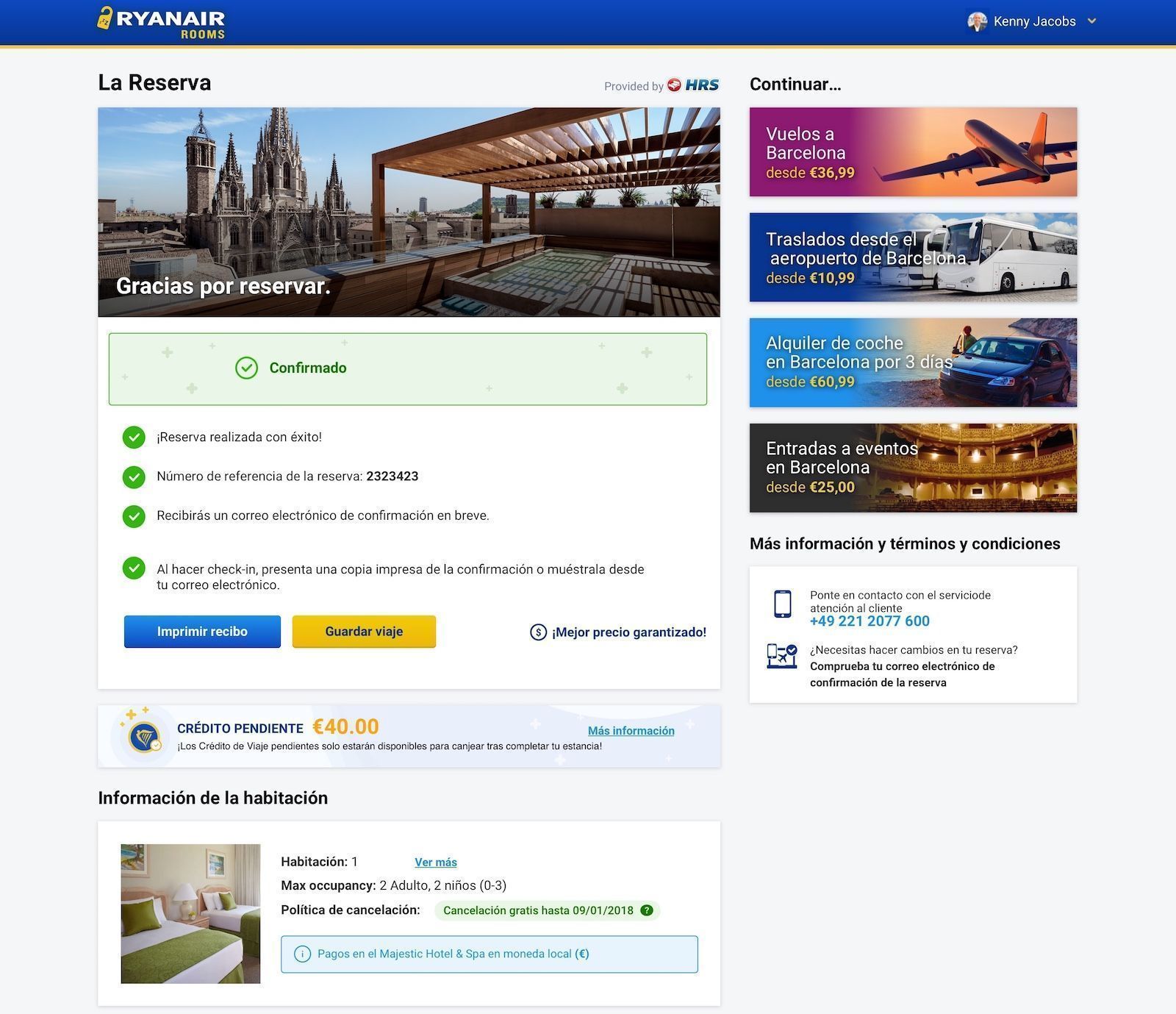
Task: Open Más información about pending credit
Action: [x=631, y=731]
